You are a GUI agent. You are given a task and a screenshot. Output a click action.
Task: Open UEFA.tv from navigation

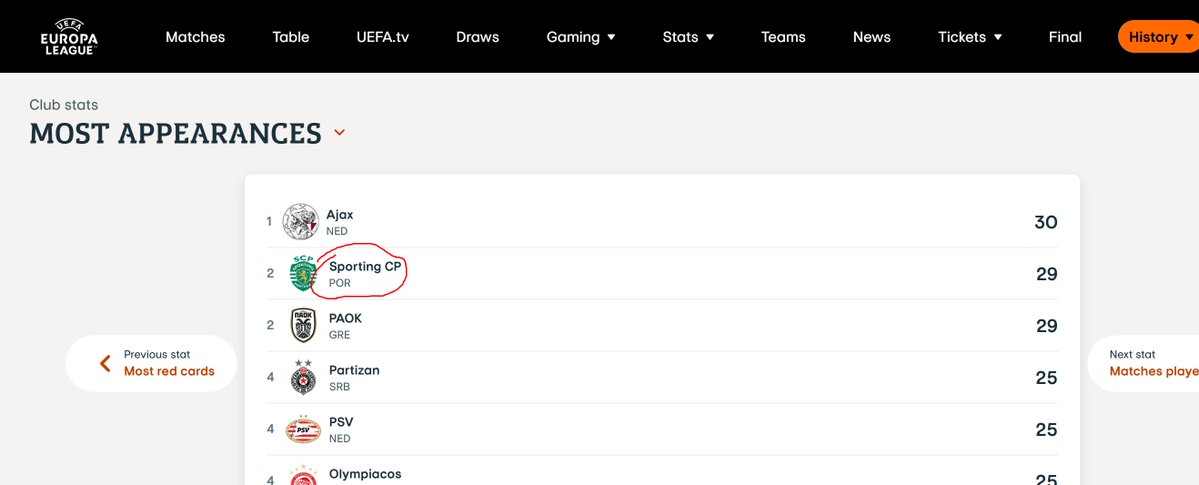(x=382, y=37)
